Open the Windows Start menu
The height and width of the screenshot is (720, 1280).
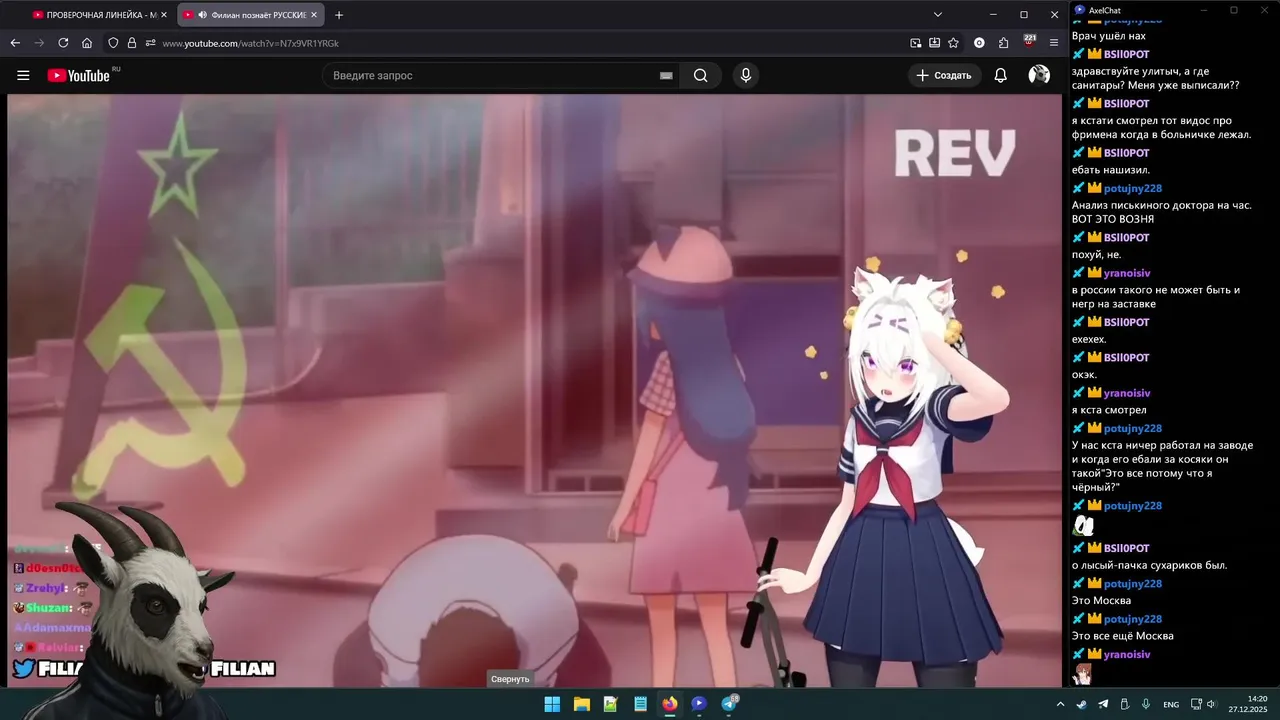tap(552, 704)
